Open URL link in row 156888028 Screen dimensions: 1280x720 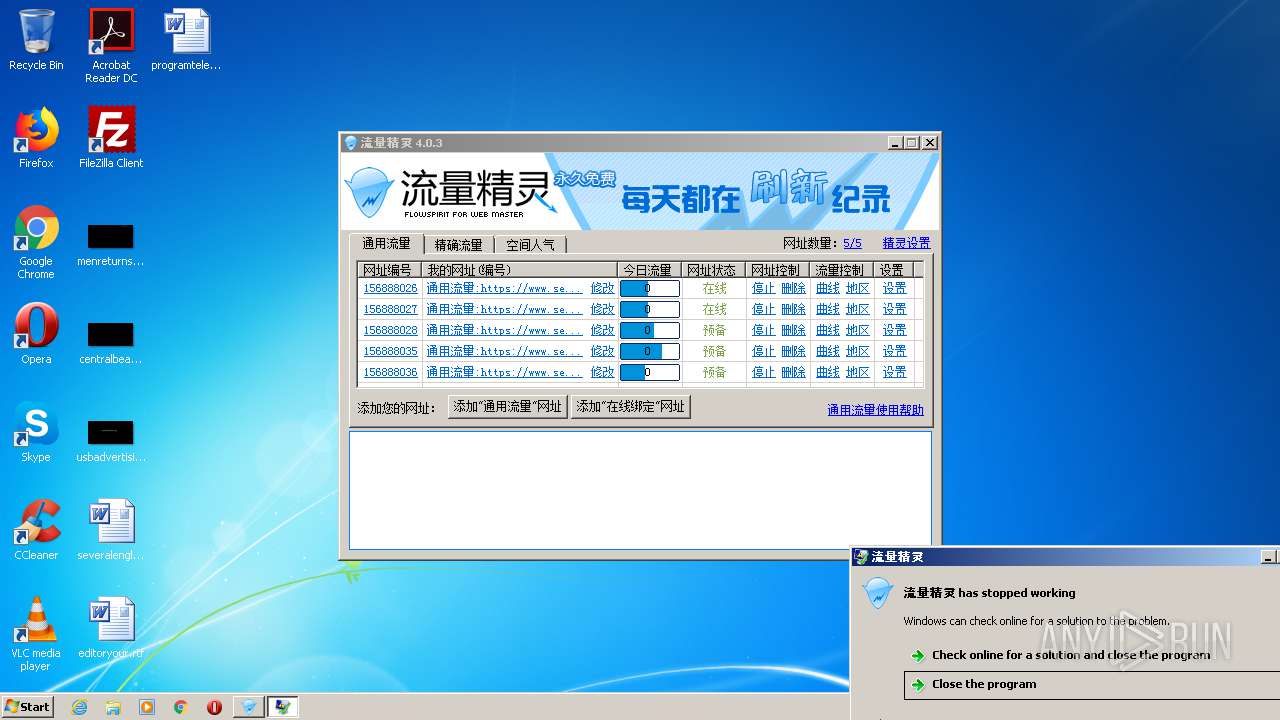point(504,330)
